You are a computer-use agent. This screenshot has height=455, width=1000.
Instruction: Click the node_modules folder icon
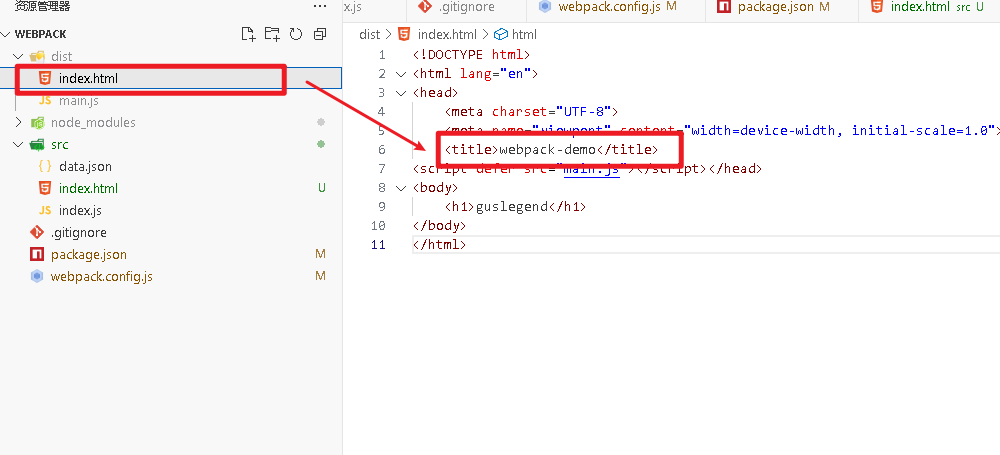coord(38,123)
